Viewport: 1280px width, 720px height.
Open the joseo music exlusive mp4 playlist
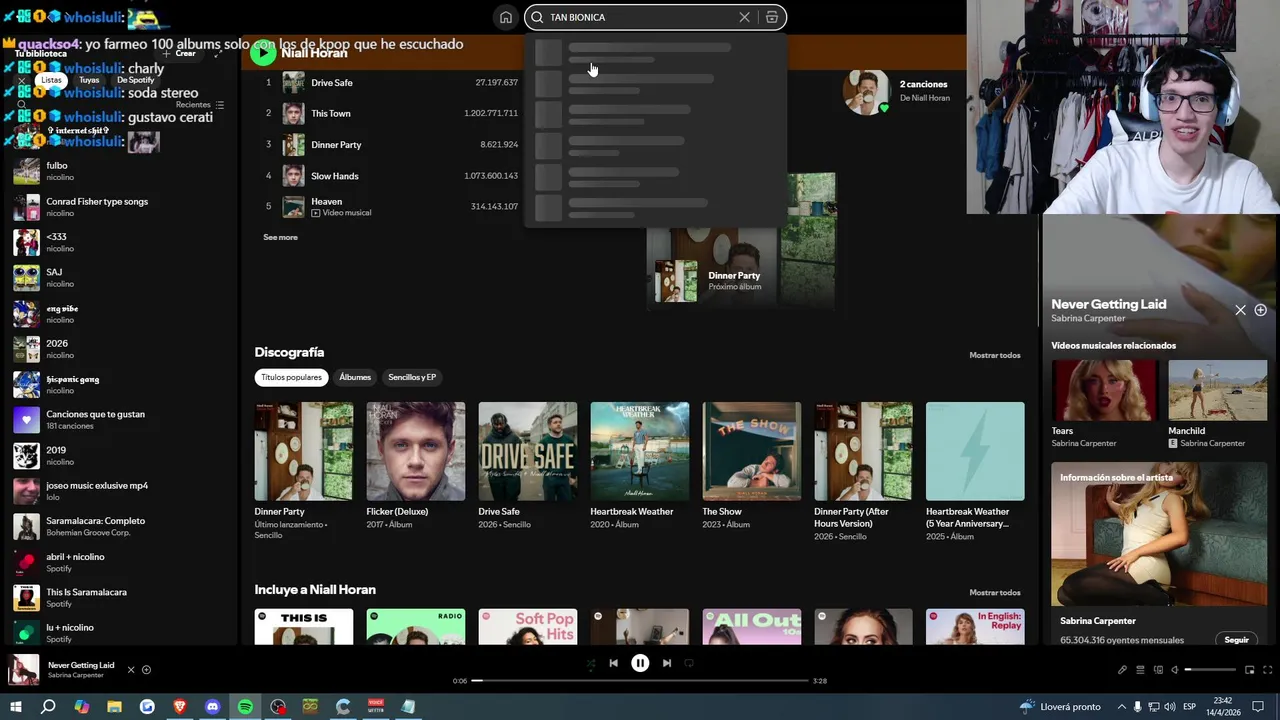120,491
